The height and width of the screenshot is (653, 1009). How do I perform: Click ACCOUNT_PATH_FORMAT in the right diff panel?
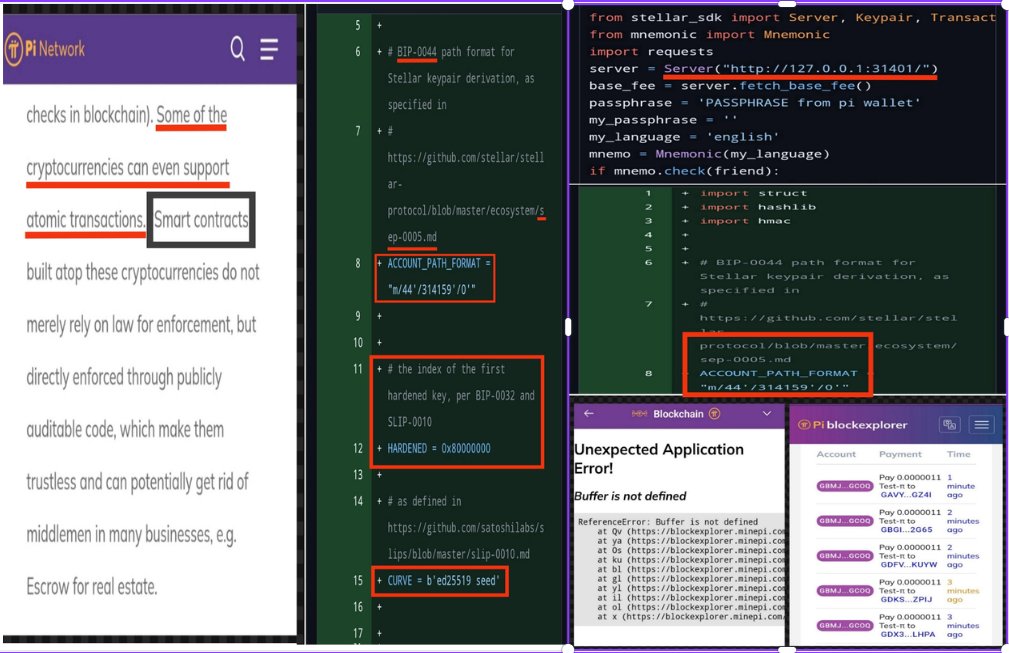pyautogui.click(x=778, y=373)
